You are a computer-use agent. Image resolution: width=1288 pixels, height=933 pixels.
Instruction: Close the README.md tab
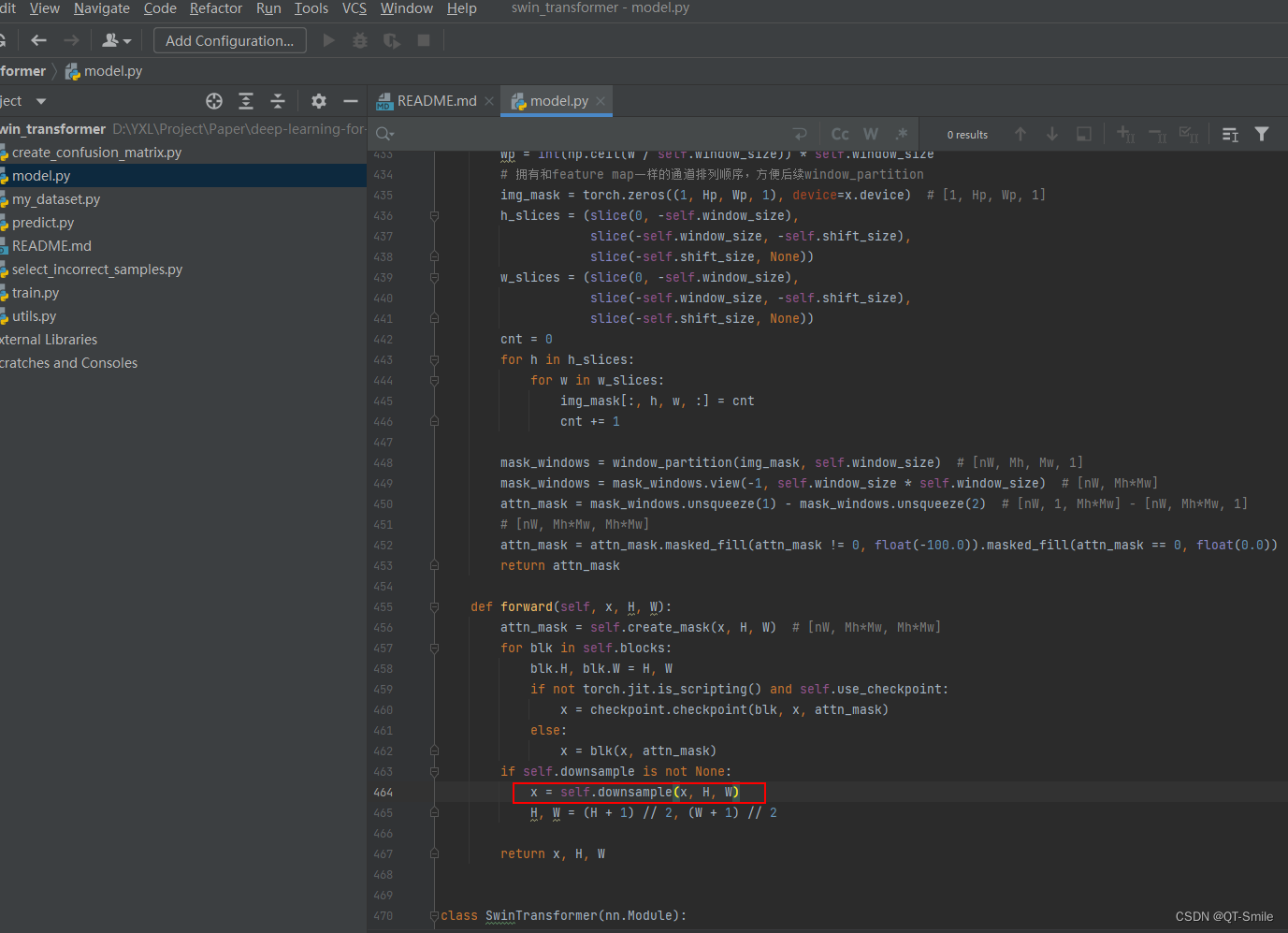click(x=489, y=101)
